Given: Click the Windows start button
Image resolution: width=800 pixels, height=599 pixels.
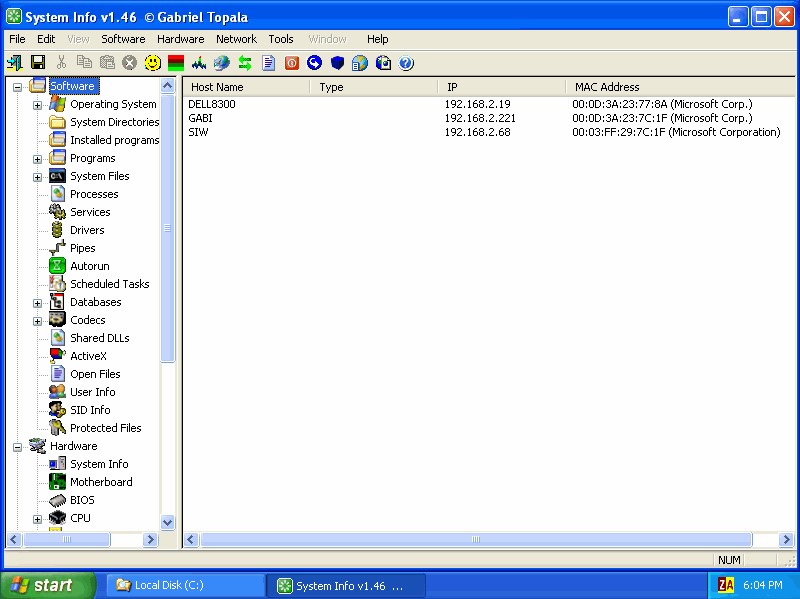Looking at the screenshot, I should (47, 585).
